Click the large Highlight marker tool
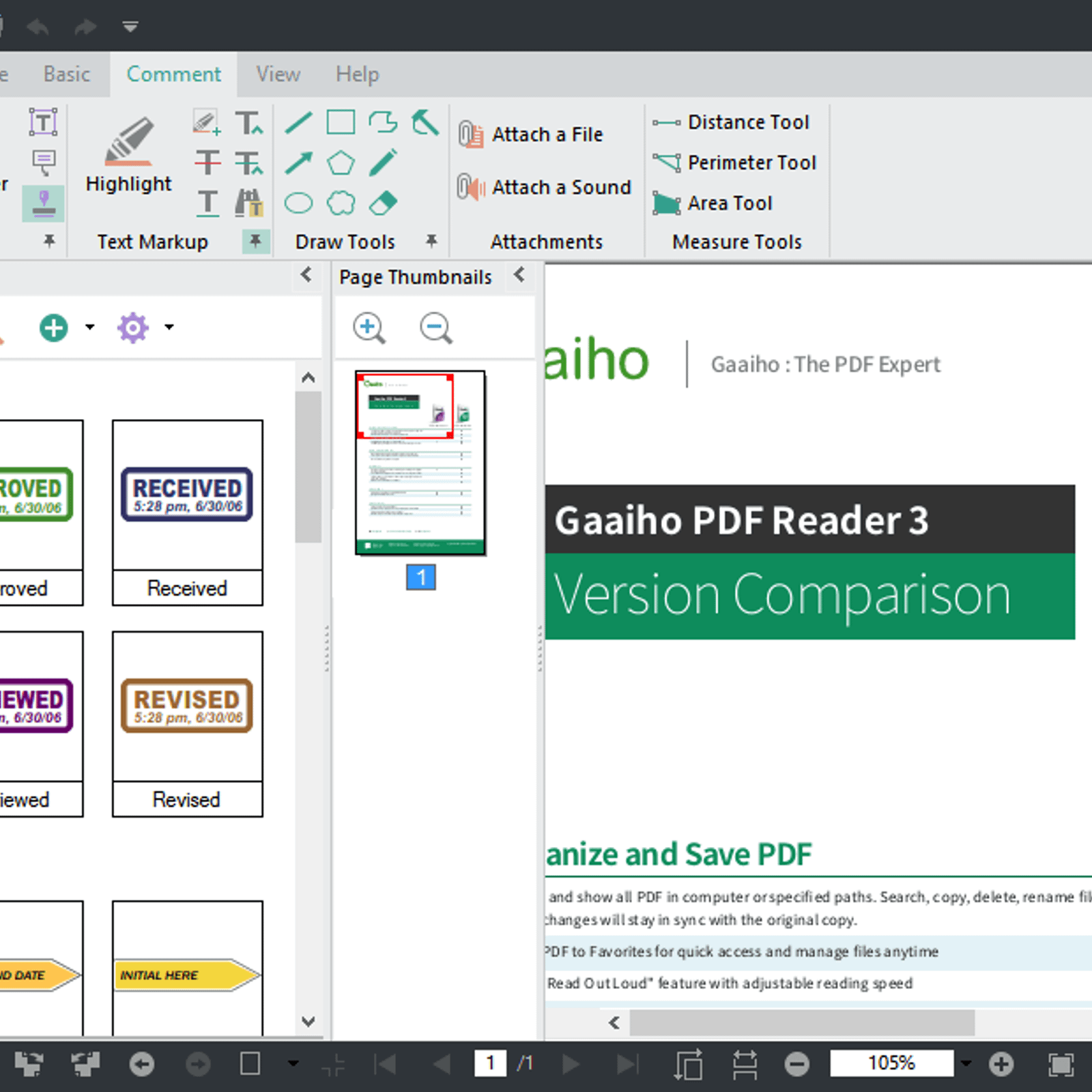 coord(128,155)
